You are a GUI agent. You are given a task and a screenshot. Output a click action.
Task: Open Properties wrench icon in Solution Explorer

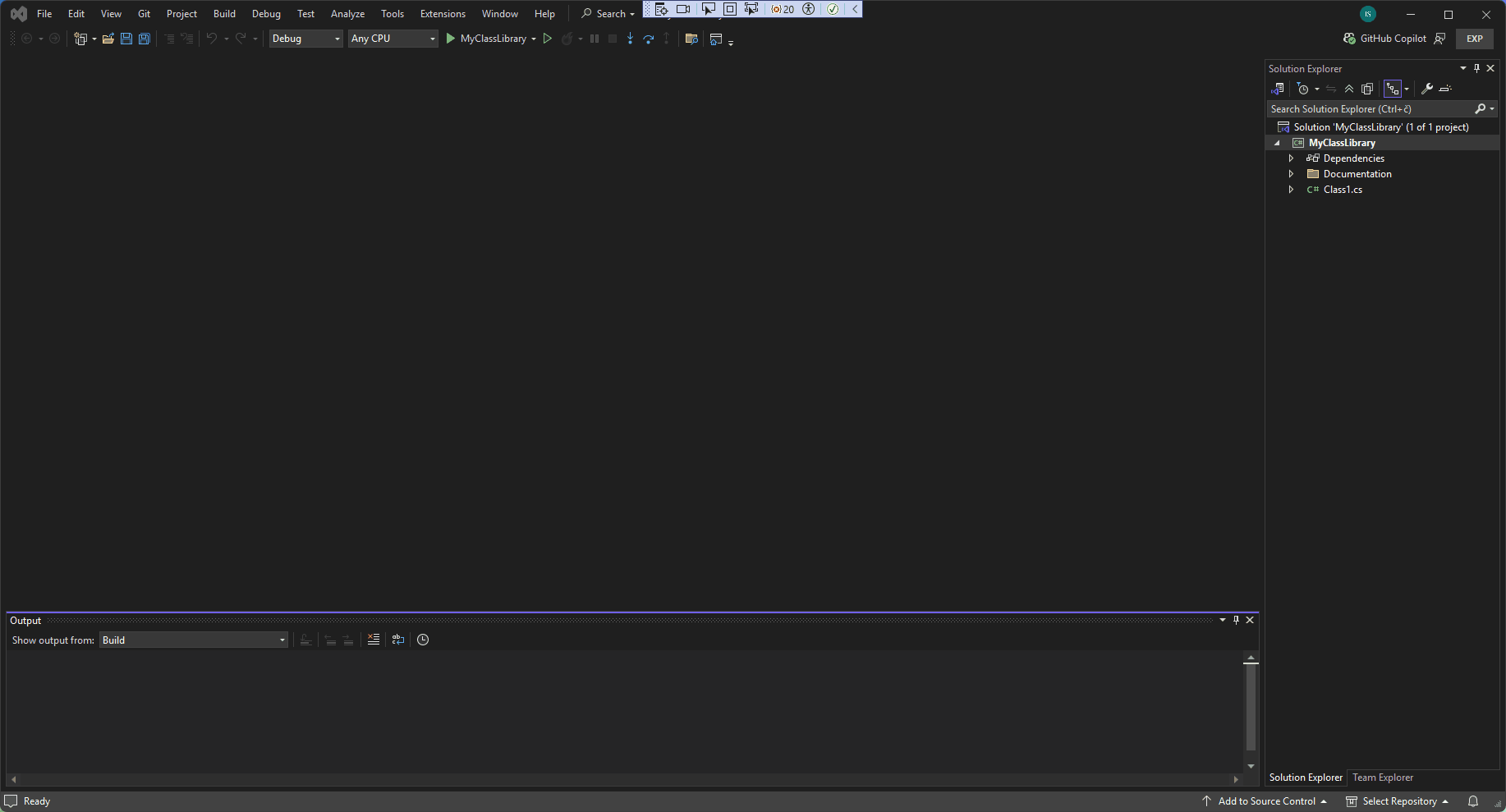[1427, 89]
